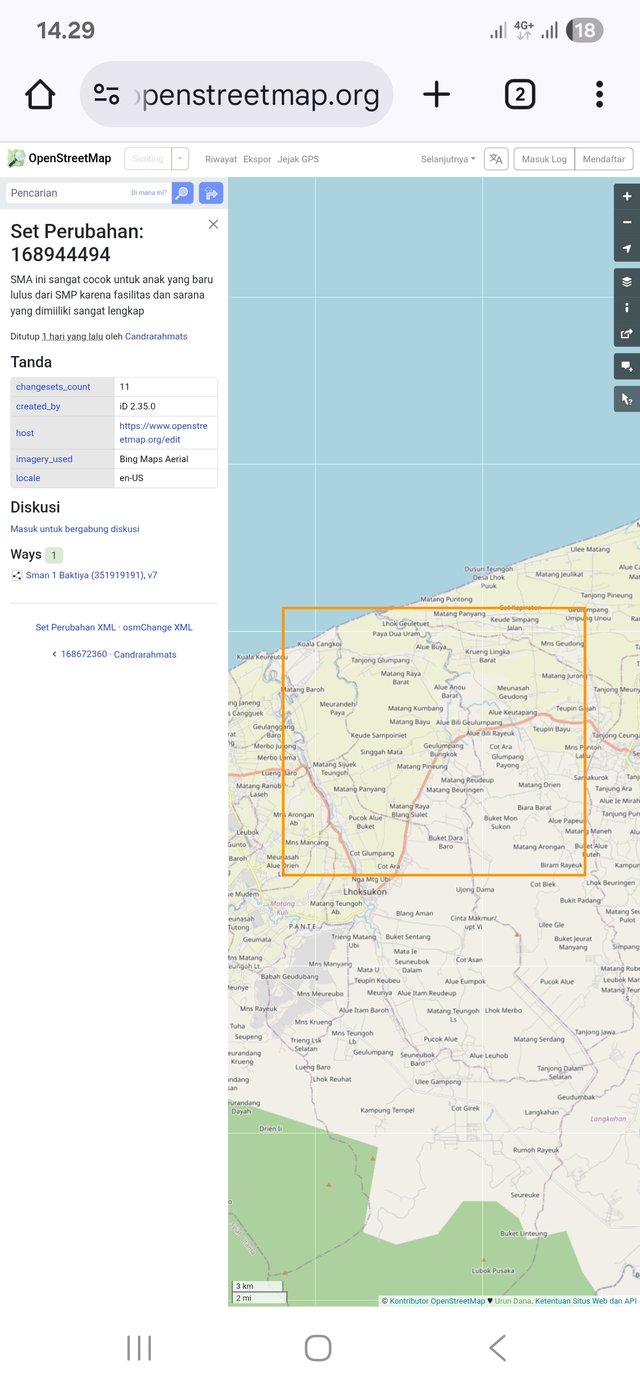Click the show my location arrow icon
This screenshot has width=640, height=1387.
[x=627, y=249]
